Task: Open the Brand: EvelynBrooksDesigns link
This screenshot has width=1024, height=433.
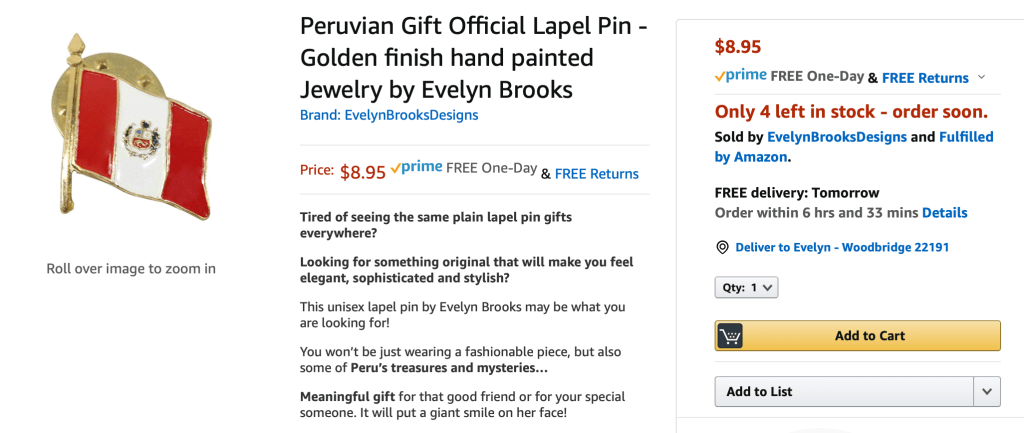Action: [389, 115]
